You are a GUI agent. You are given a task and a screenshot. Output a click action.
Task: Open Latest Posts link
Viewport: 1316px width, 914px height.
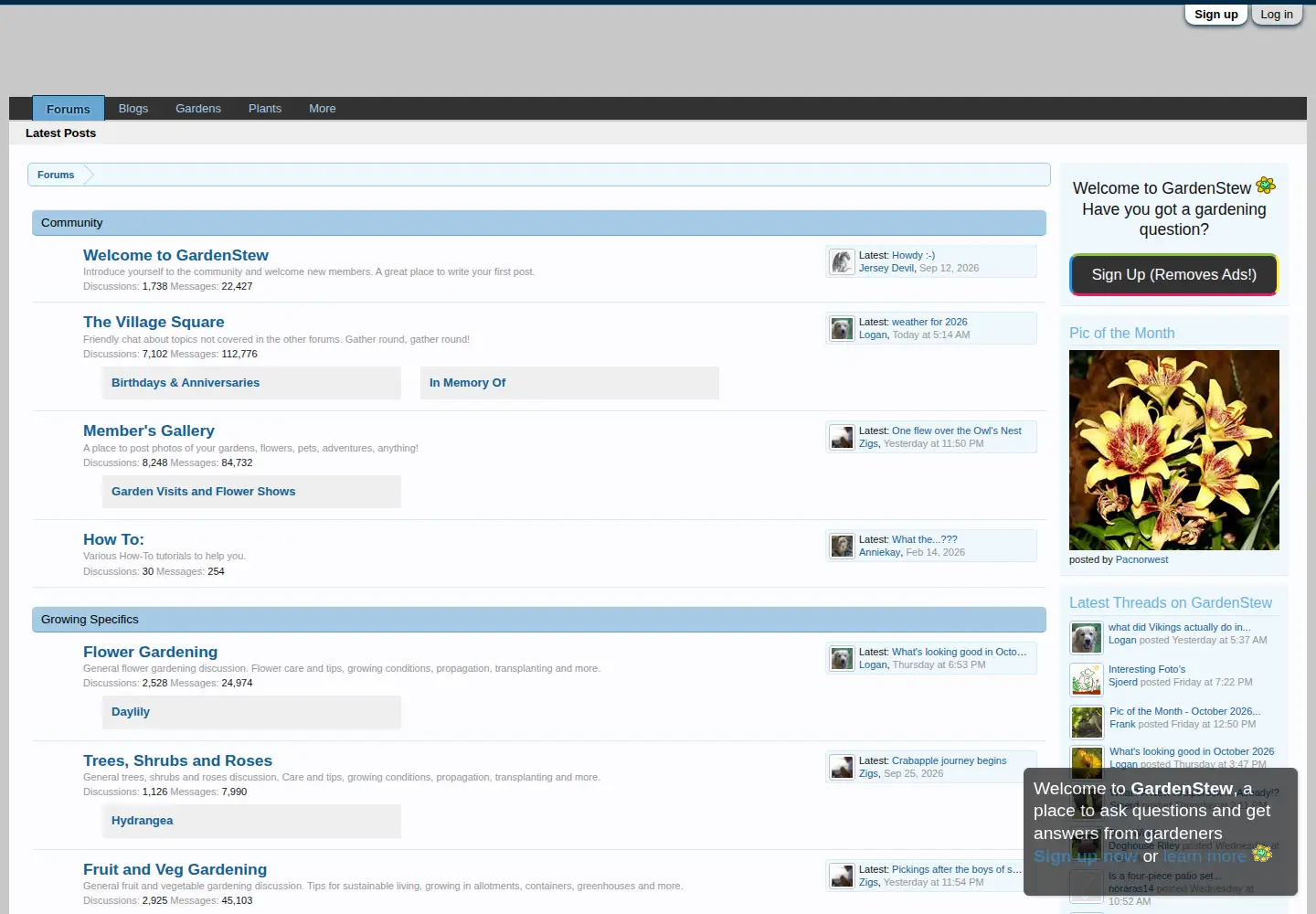(60, 133)
